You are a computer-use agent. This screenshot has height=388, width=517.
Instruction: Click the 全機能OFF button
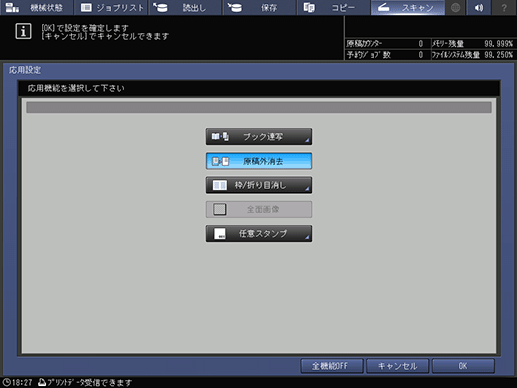coord(332,366)
